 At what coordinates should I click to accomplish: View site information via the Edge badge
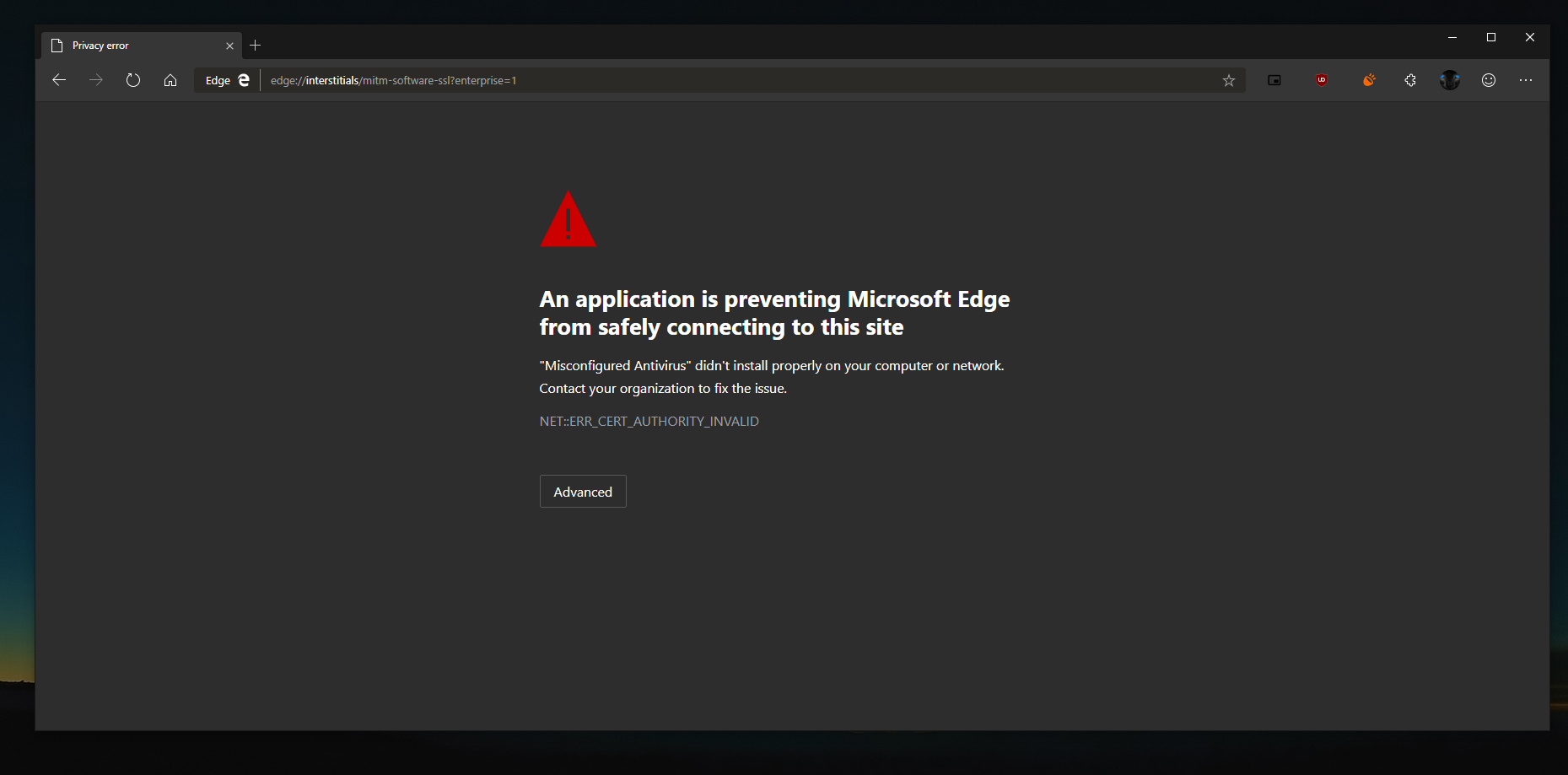[227, 80]
